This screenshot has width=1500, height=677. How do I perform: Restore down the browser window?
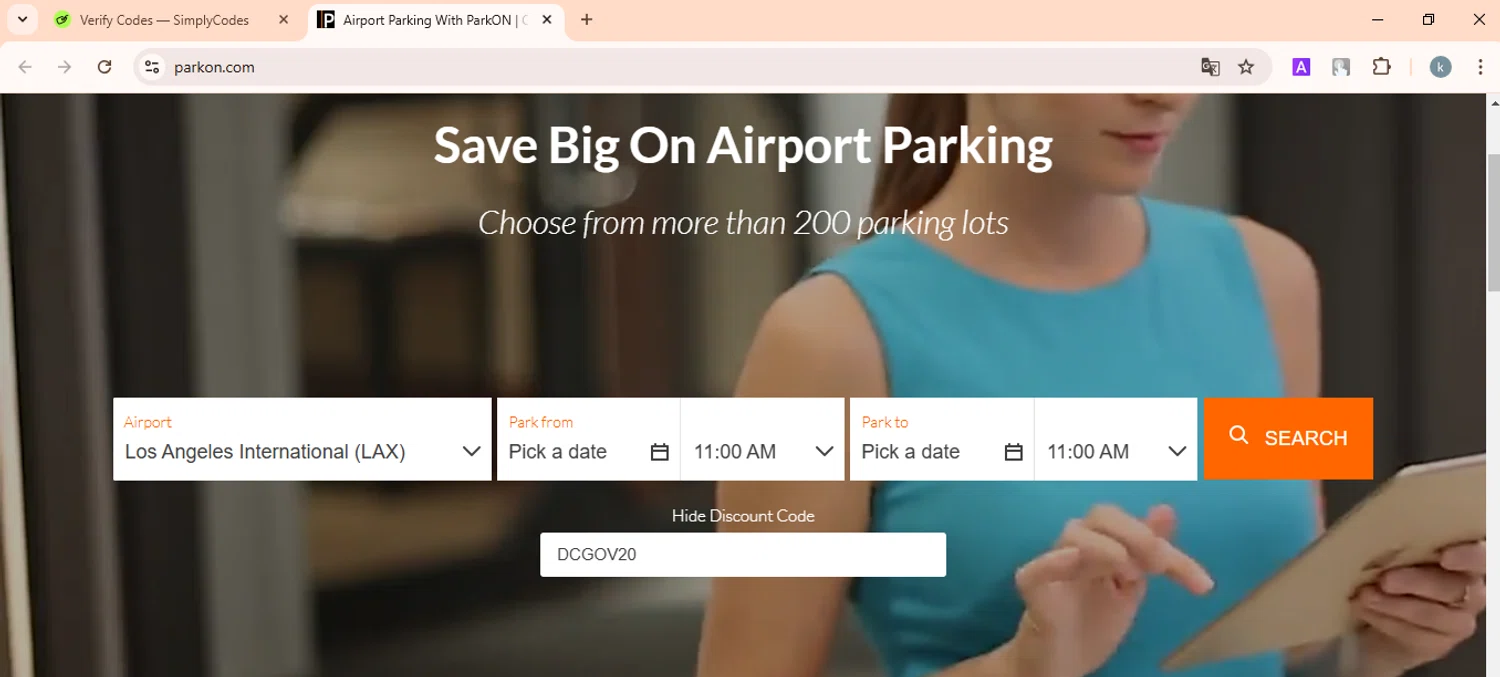[1428, 20]
